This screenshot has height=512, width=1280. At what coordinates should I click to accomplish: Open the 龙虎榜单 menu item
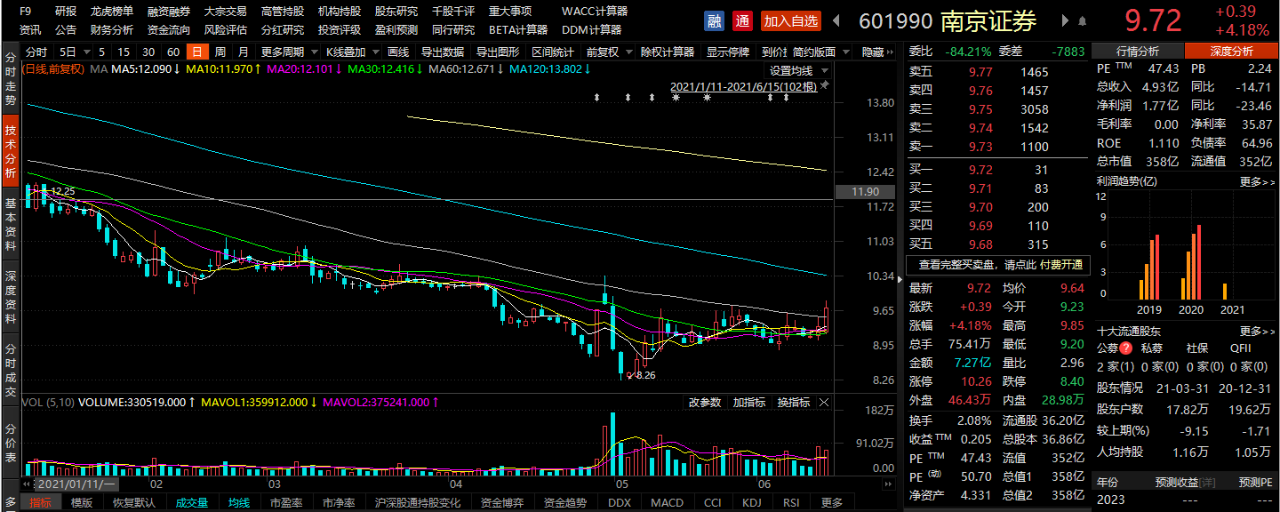[x=112, y=11]
